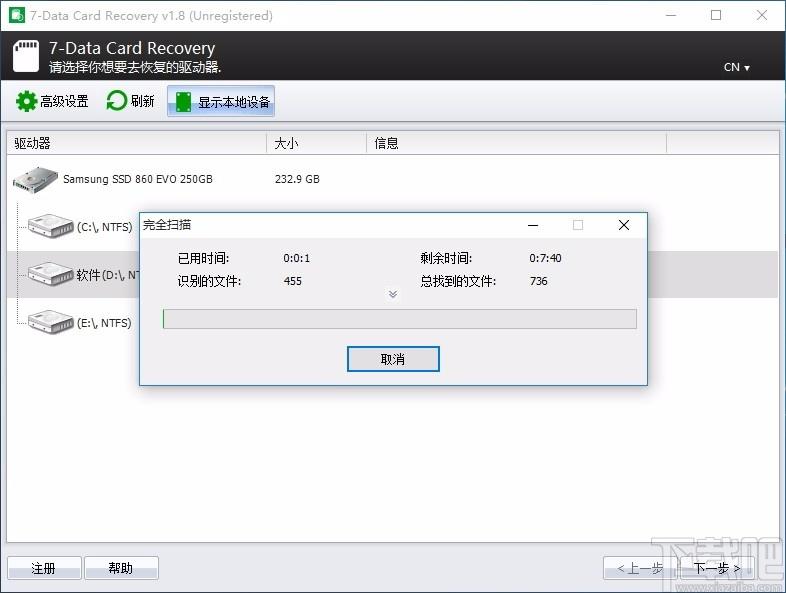786x593 pixels.
Task: Close the 7-Data Card Recovery main window
Action: pos(762,16)
